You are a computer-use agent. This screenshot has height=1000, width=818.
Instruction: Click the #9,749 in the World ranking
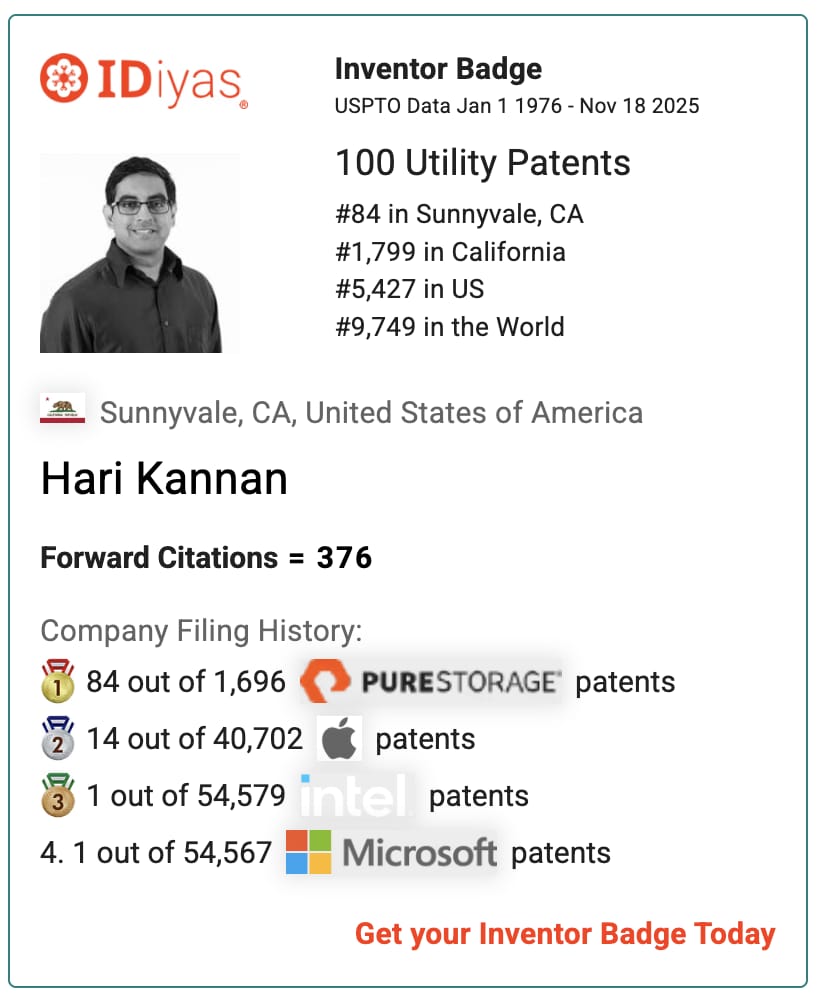[450, 327]
